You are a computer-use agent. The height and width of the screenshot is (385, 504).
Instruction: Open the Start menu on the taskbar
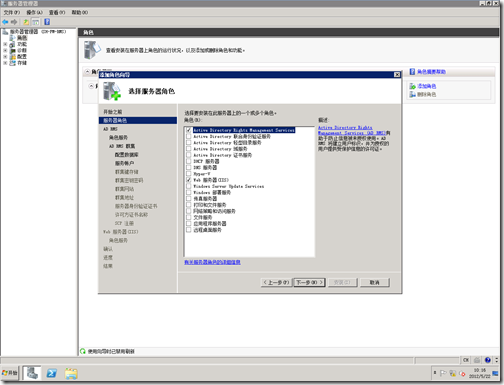[x=10, y=373]
